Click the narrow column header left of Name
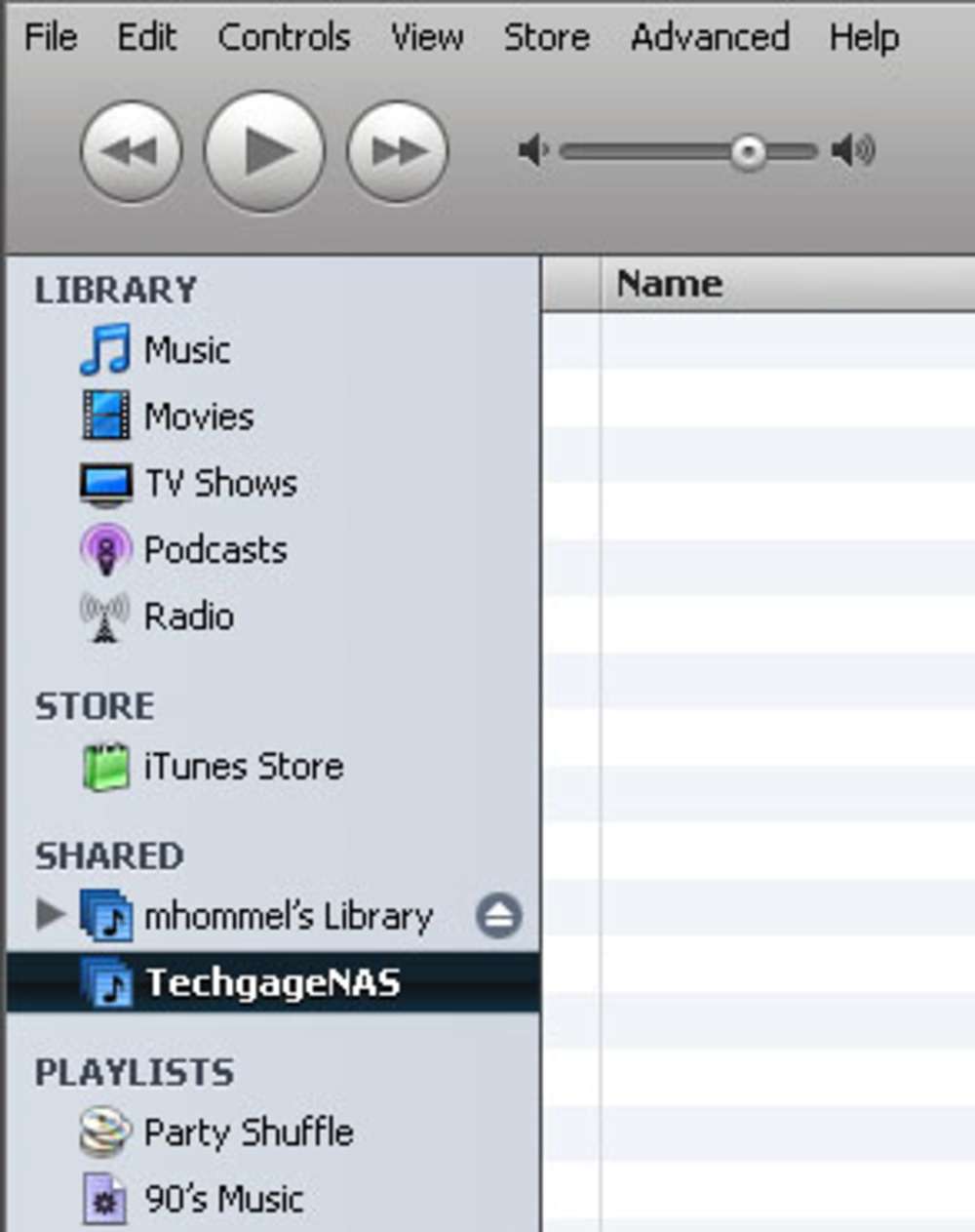 (x=571, y=284)
